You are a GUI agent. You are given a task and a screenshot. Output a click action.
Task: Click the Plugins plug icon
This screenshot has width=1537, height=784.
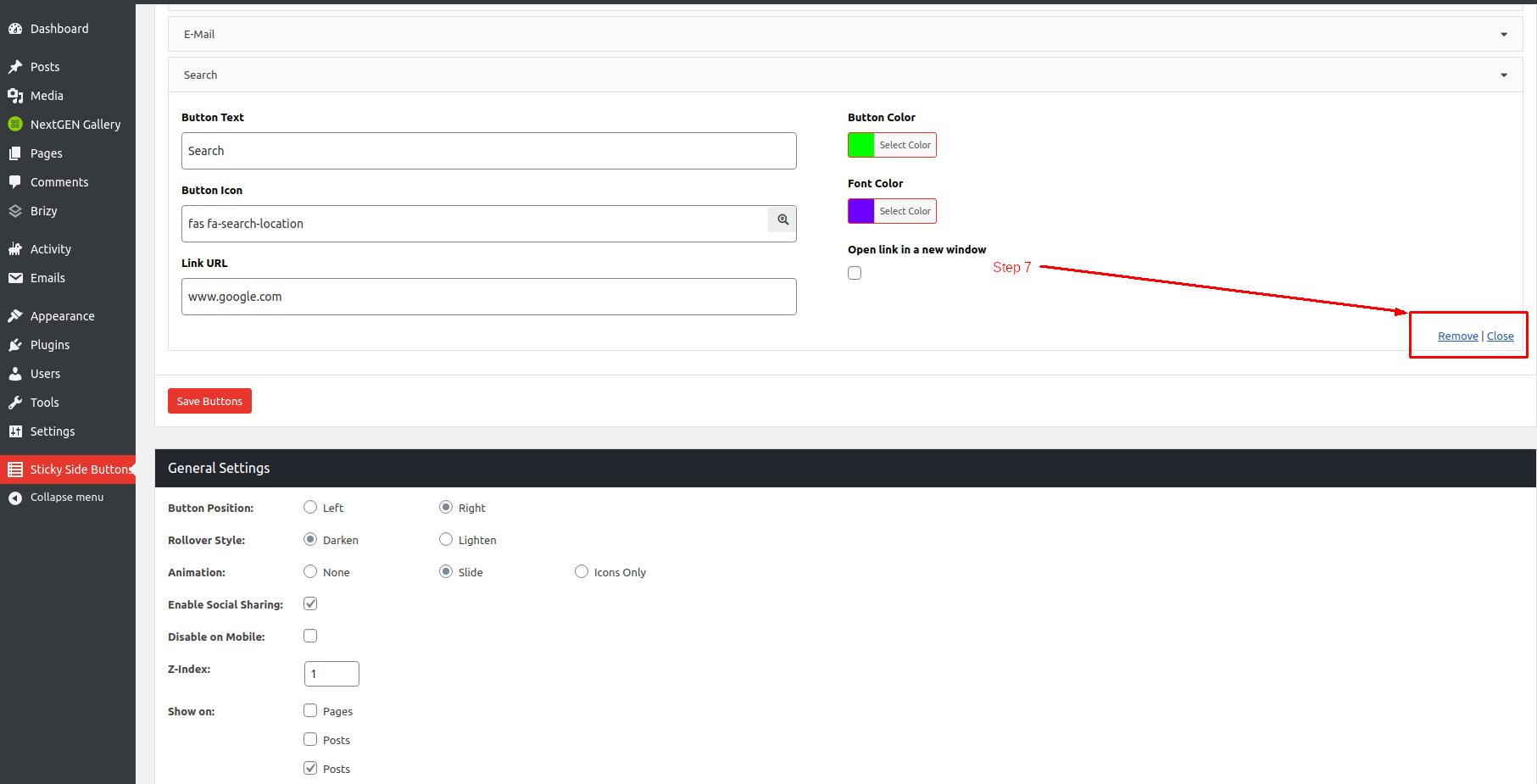tap(15, 345)
